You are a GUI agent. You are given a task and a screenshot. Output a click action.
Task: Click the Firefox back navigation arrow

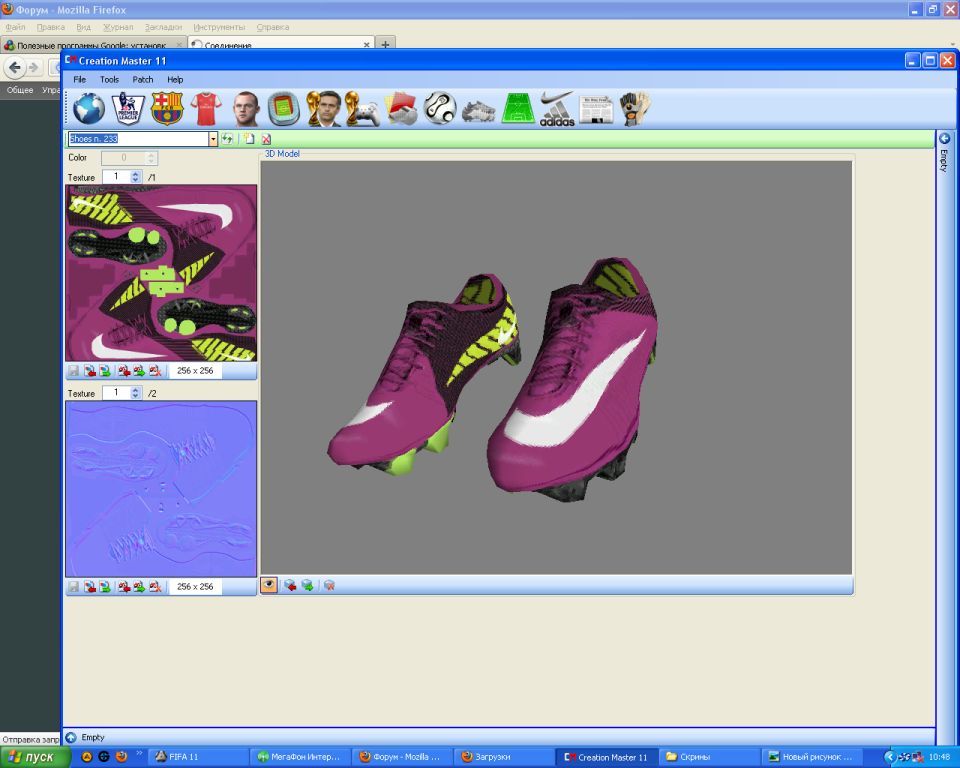[x=15, y=67]
